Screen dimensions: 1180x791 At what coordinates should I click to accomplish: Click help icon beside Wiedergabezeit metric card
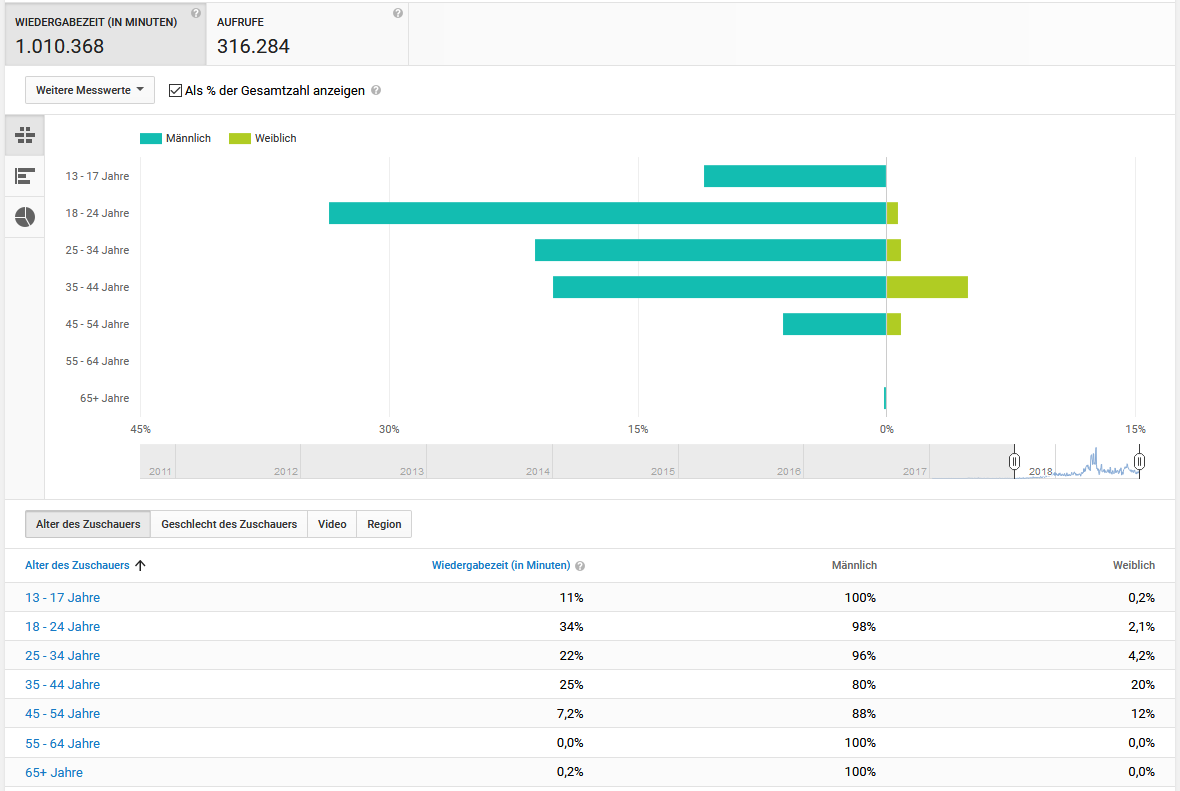196,14
